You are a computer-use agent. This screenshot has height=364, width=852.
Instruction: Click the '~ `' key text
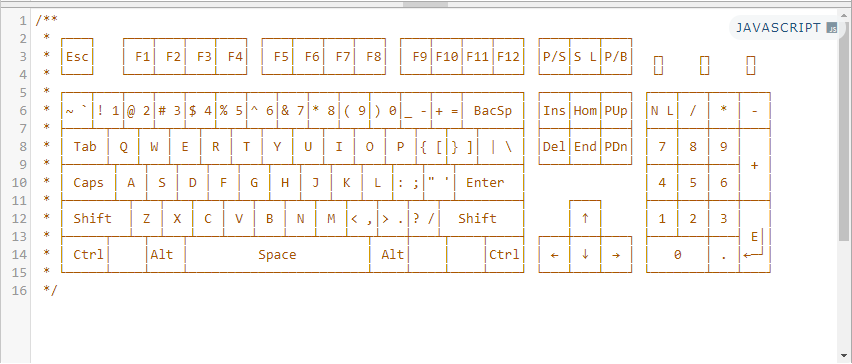tap(77, 111)
